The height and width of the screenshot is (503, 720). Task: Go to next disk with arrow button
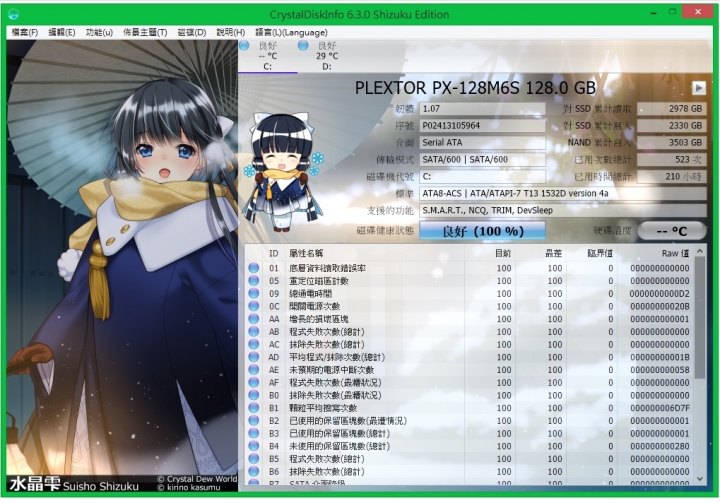pyautogui.click(x=698, y=87)
